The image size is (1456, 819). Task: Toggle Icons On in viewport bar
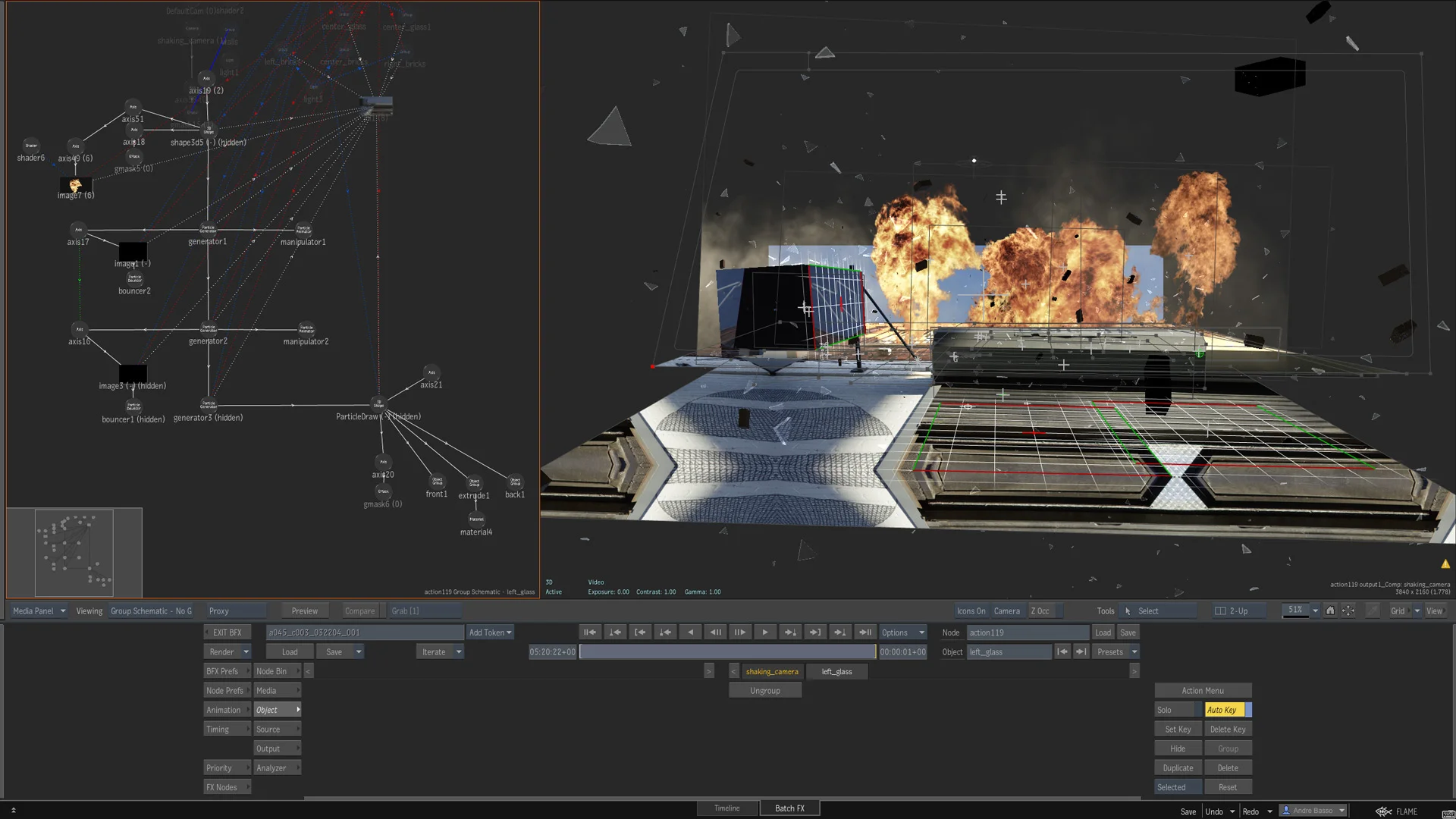tap(971, 611)
